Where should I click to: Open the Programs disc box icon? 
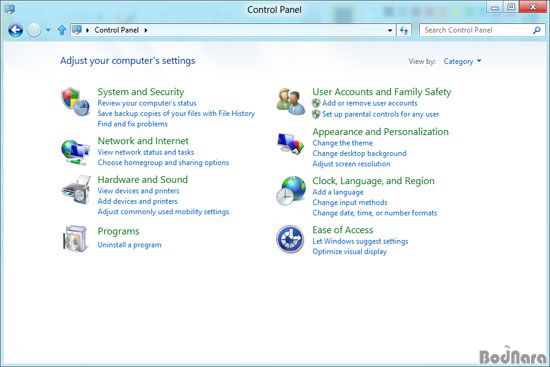75,239
